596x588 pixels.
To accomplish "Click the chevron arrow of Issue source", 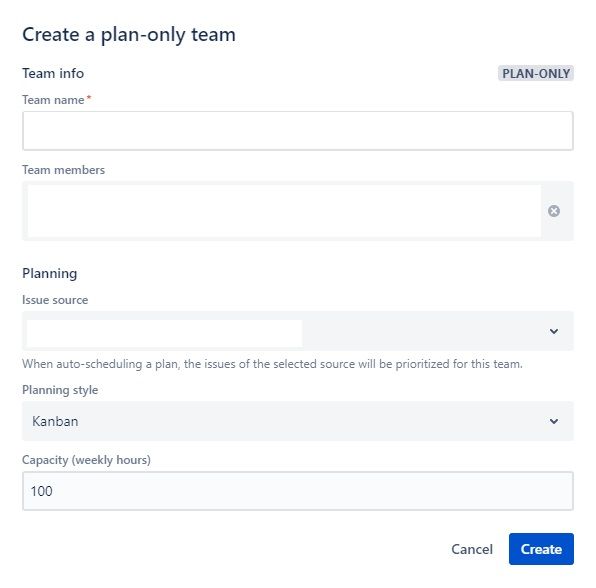I will tap(554, 331).
